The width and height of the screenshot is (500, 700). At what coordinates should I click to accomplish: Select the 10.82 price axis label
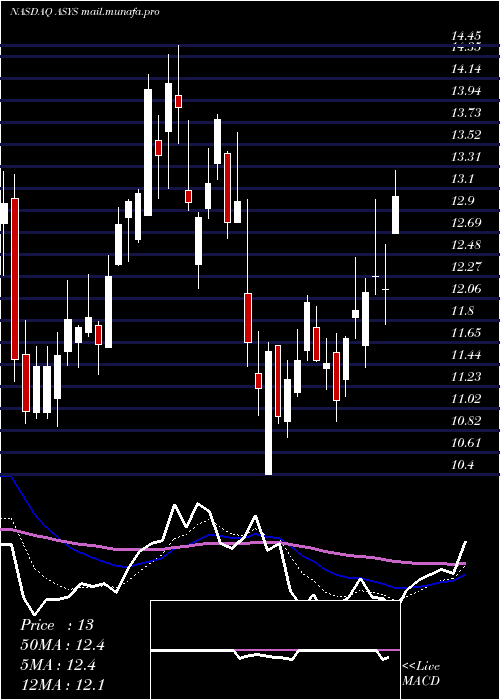467,421
